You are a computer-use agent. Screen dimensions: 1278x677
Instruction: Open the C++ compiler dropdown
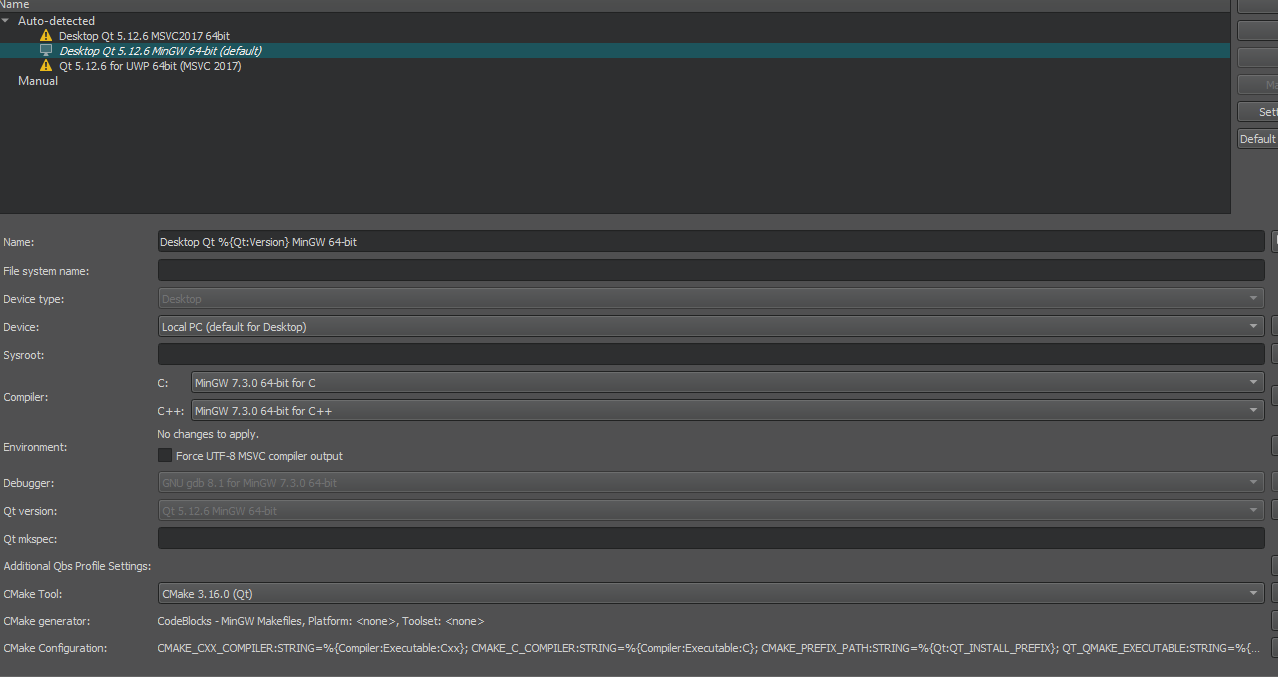click(726, 411)
